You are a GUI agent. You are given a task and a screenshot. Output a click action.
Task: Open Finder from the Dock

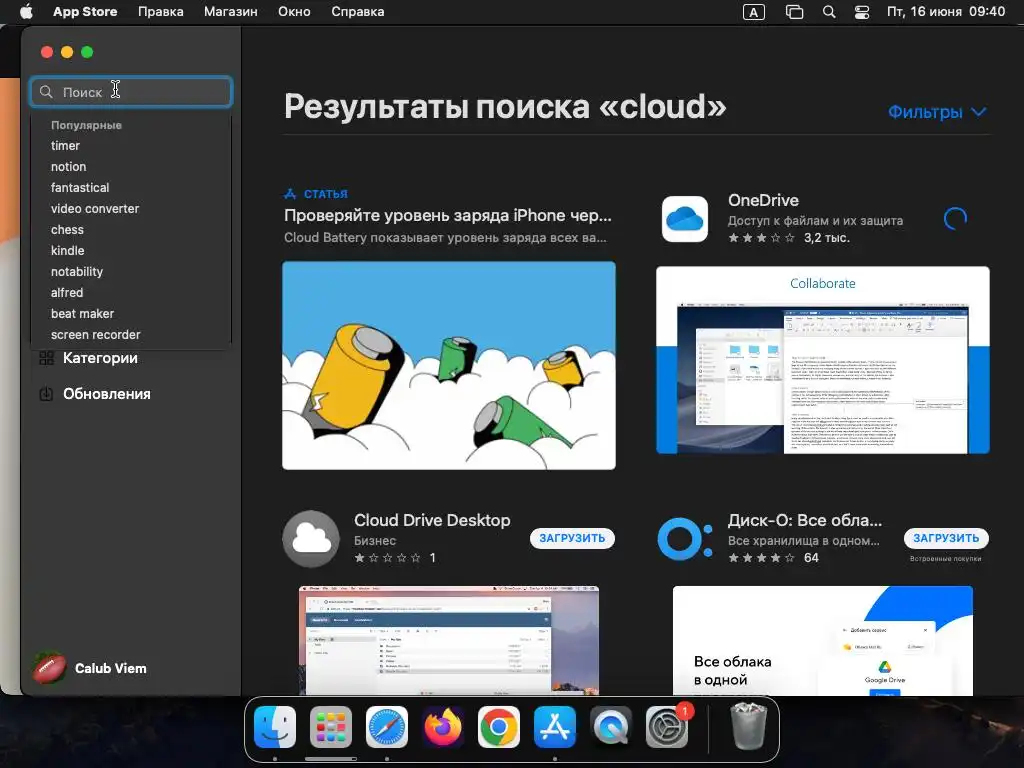pyautogui.click(x=275, y=727)
